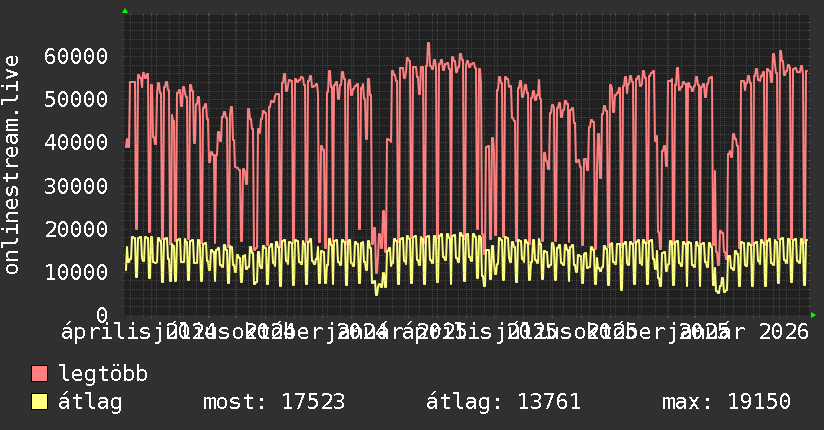Select the legtöbb legend label

(x=103, y=374)
